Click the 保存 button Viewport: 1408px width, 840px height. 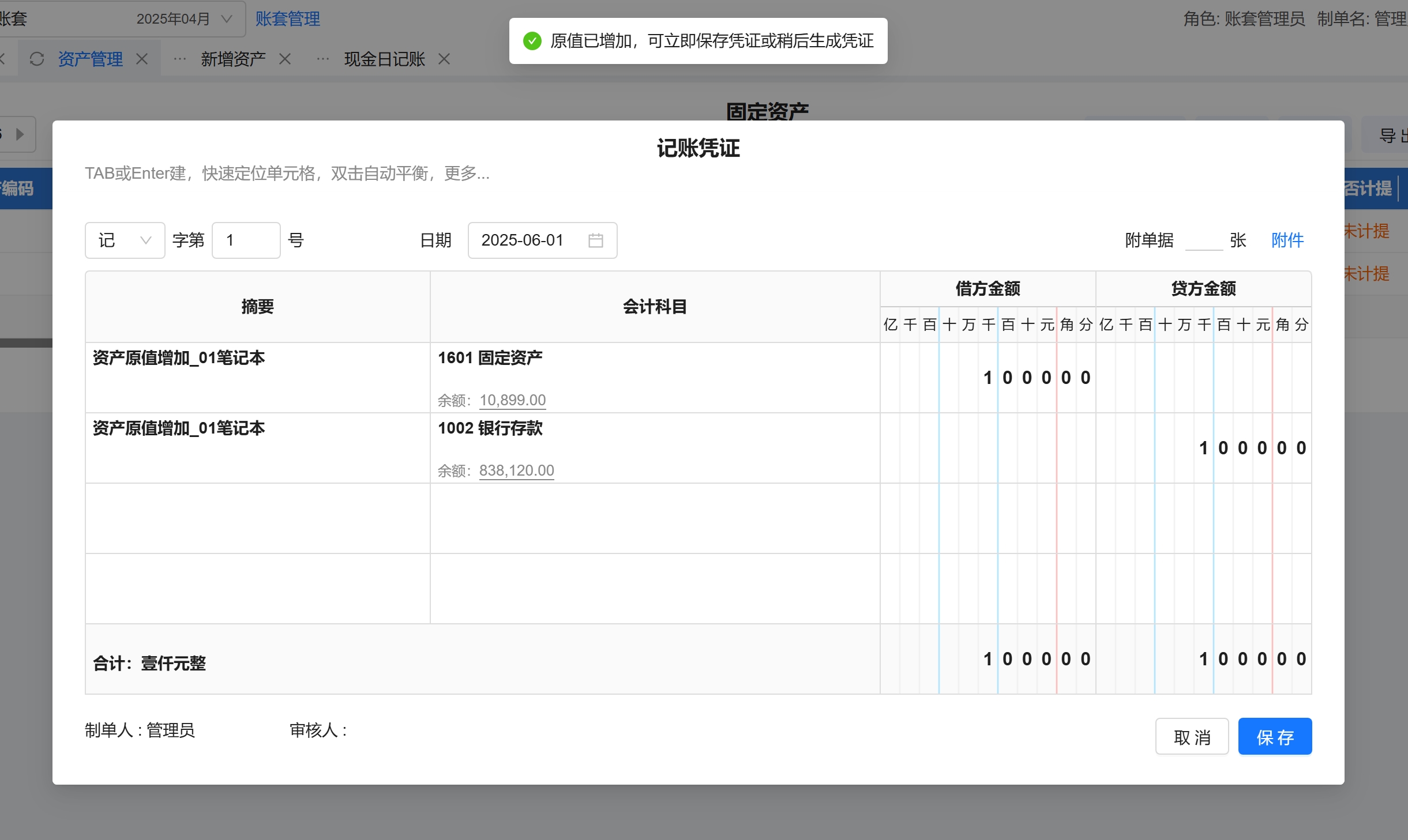coord(1275,736)
